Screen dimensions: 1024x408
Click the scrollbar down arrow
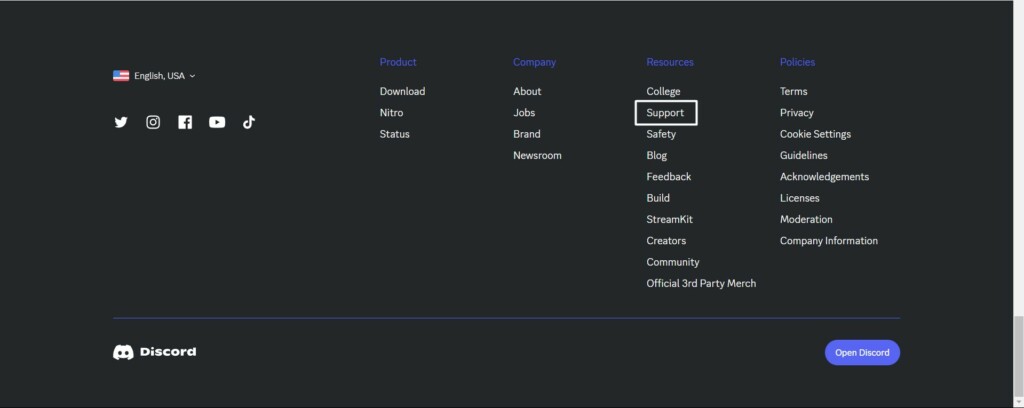coord(1018,401)
